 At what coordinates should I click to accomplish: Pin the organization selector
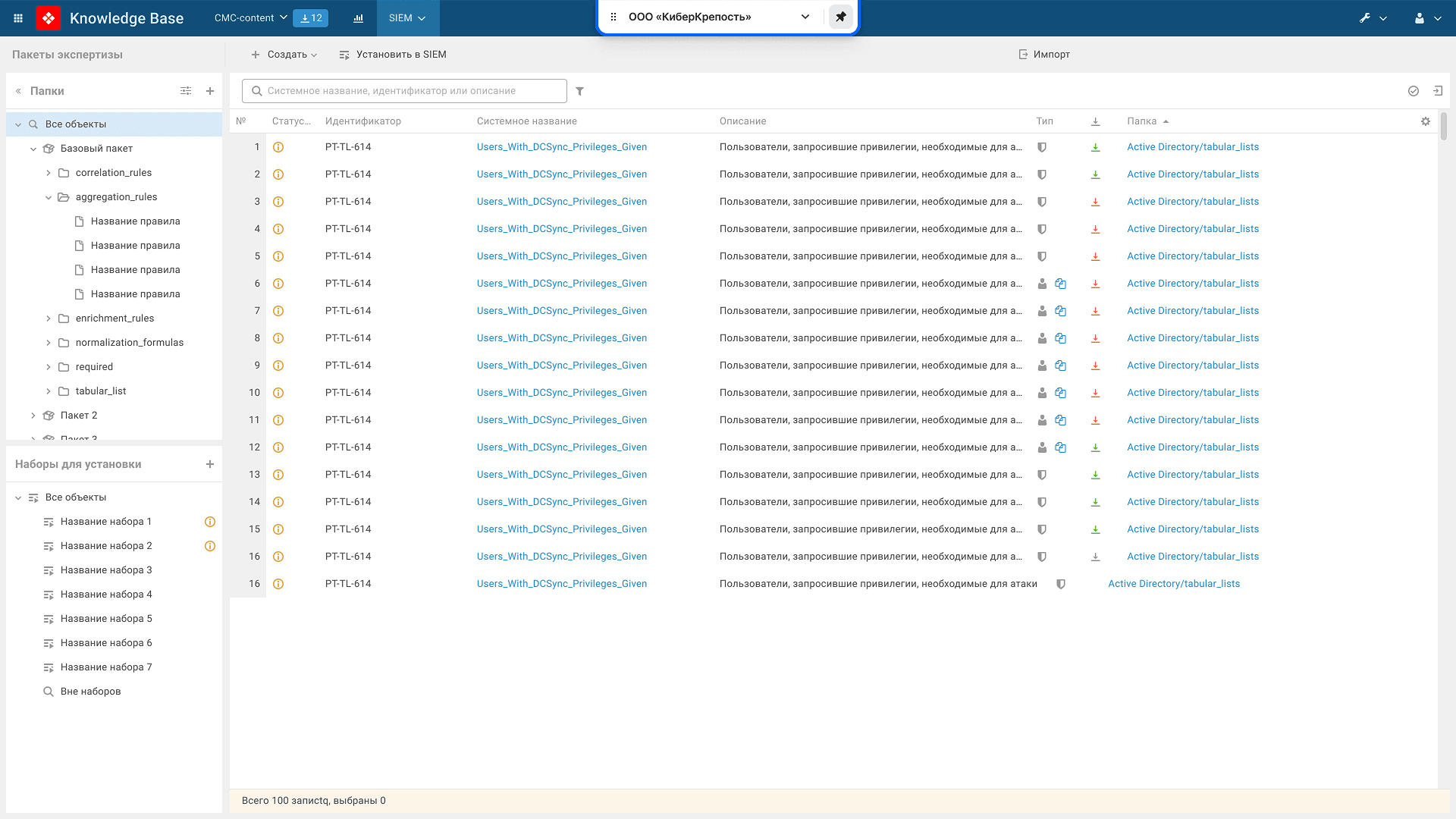(x=840, y=17)
